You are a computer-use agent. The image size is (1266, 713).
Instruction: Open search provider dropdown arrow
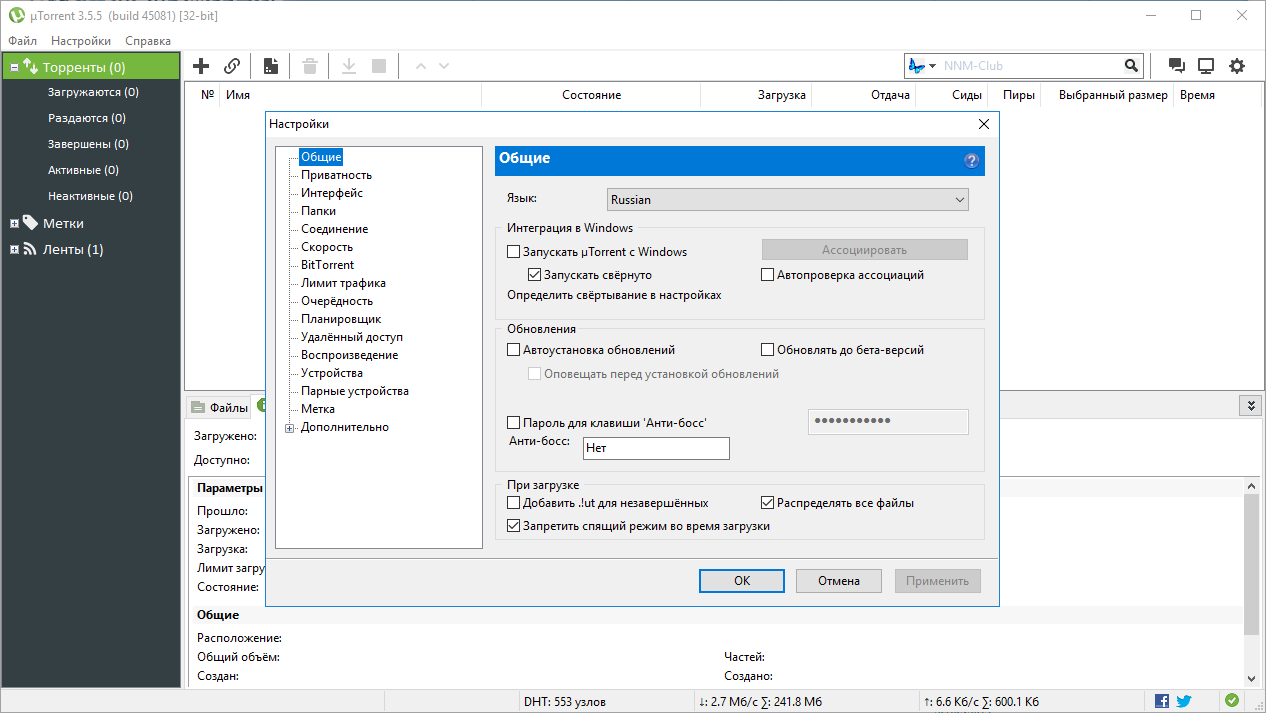(x=932, y=66)
